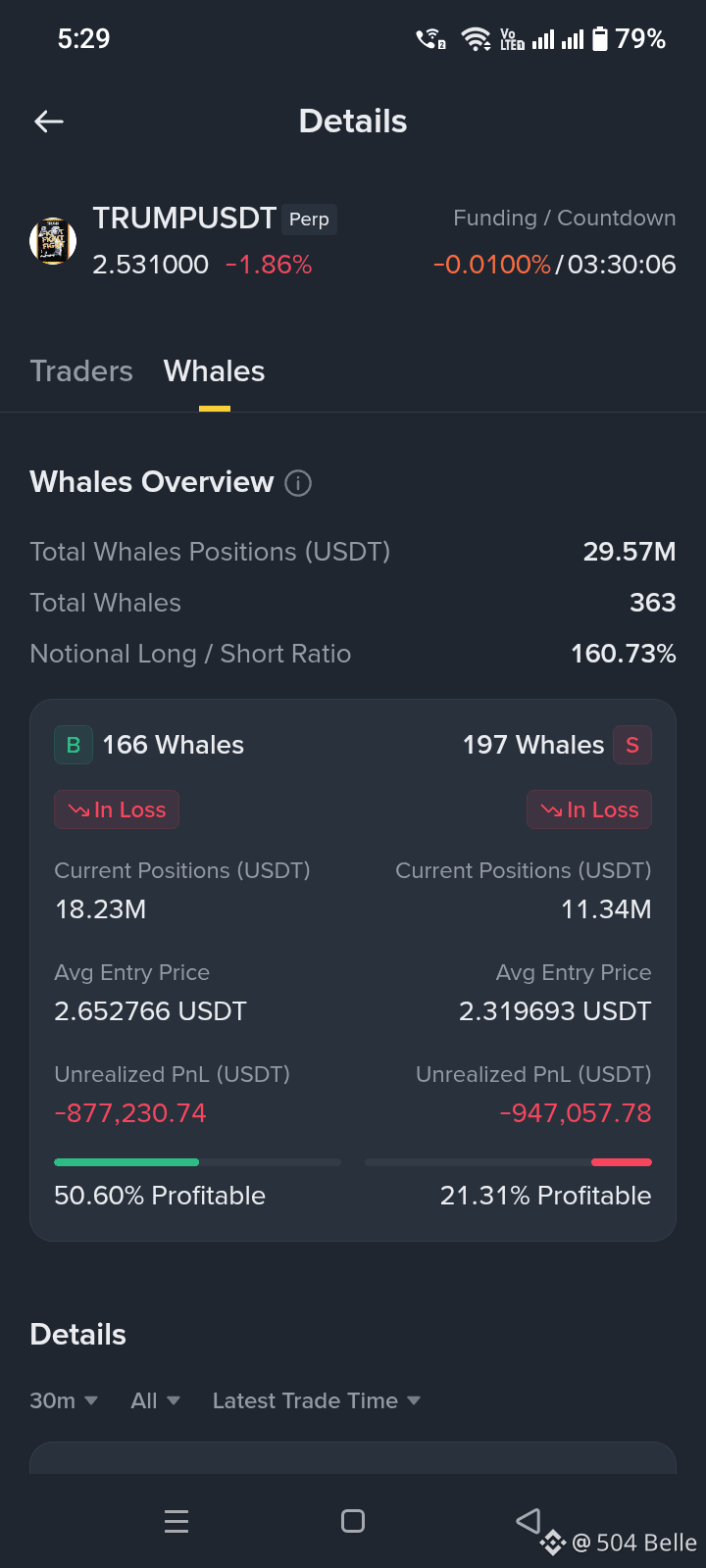Image resolution: width=706 pixels, height=1568 pixels.
Task: Tap long-side In Loss badge
Action: (117, 809)
